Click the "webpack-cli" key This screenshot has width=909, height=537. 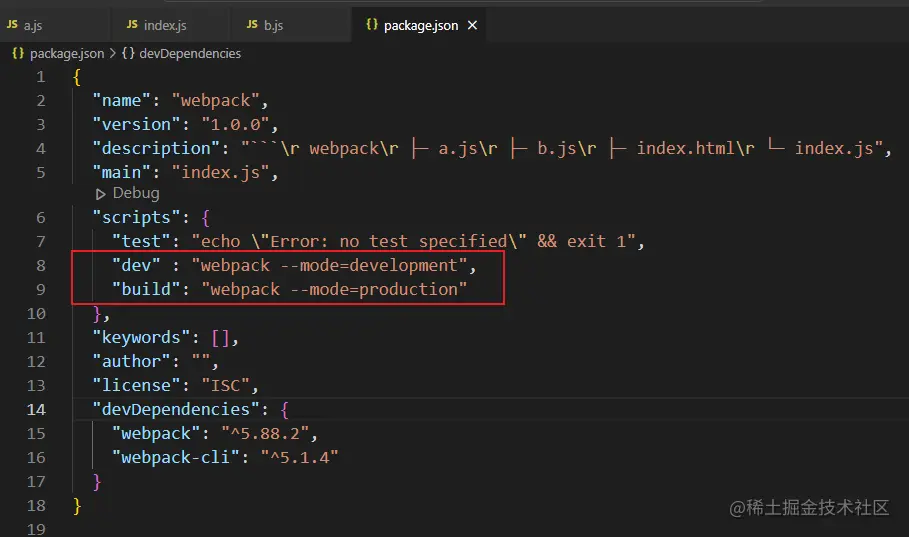pos(176,458)
